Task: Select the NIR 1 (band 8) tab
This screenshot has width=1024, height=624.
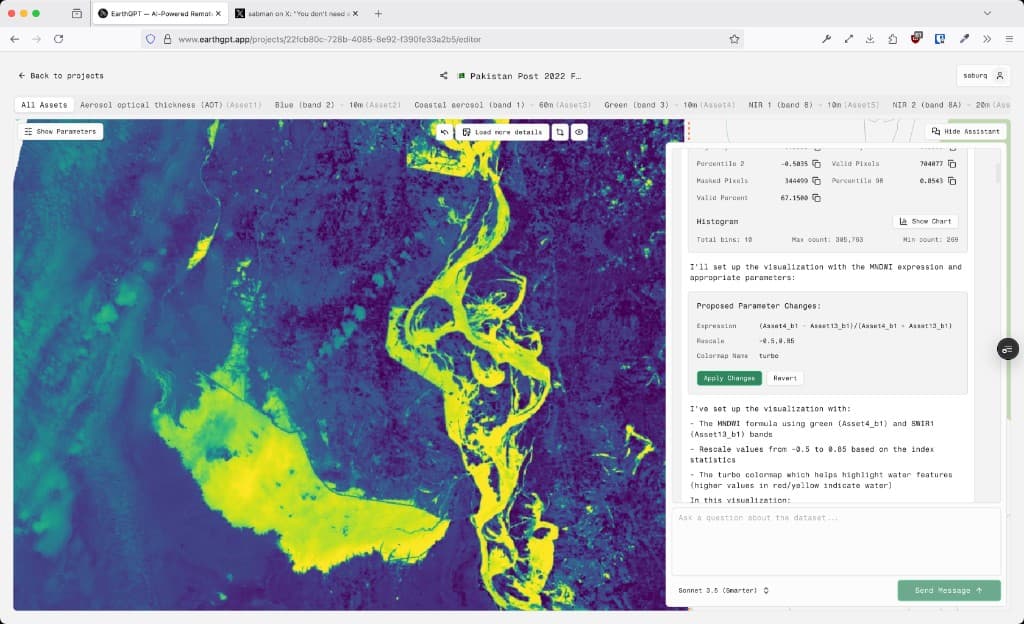Action: (814, 104)
